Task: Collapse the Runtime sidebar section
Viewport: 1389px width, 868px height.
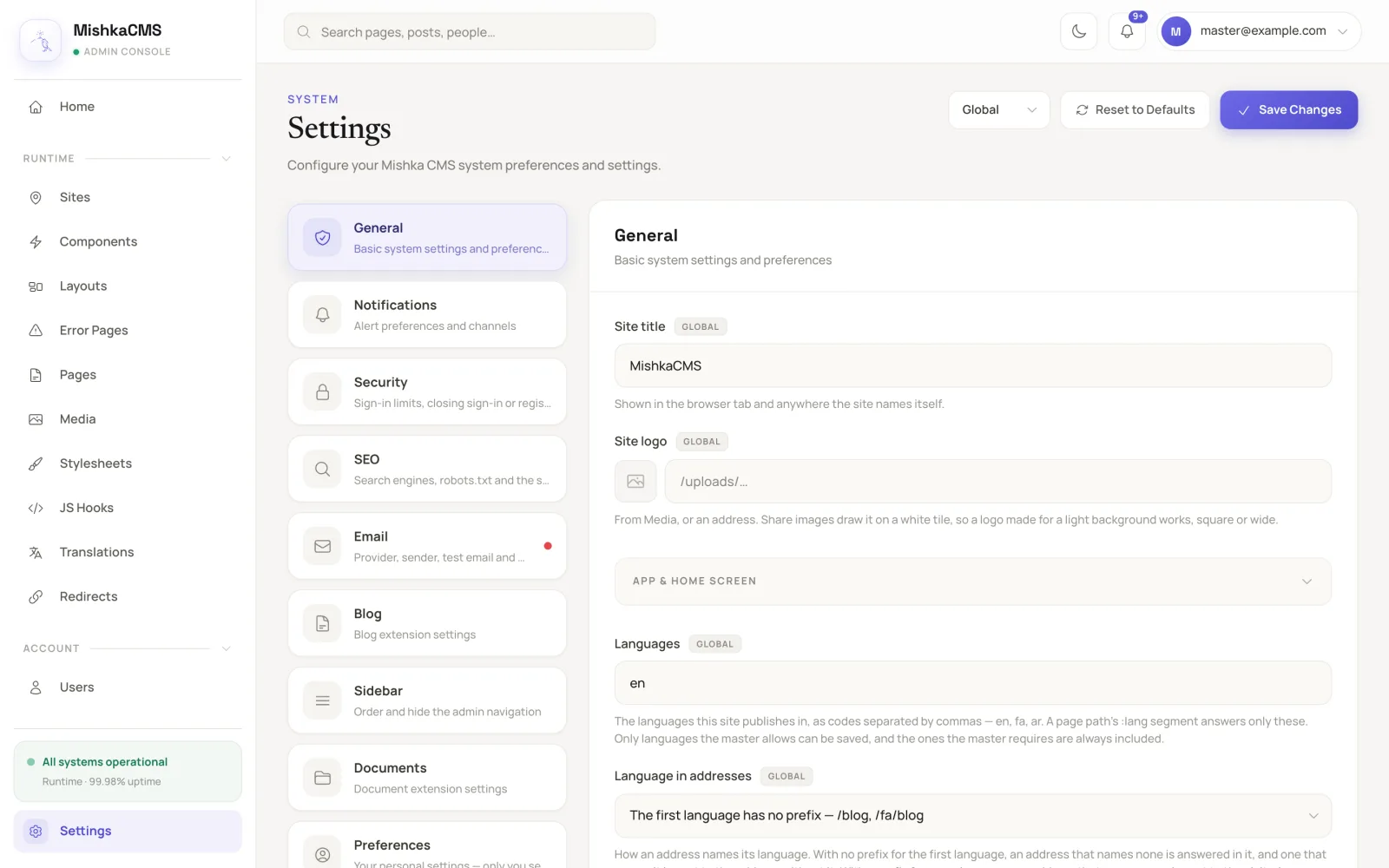Action: point(226,158)
